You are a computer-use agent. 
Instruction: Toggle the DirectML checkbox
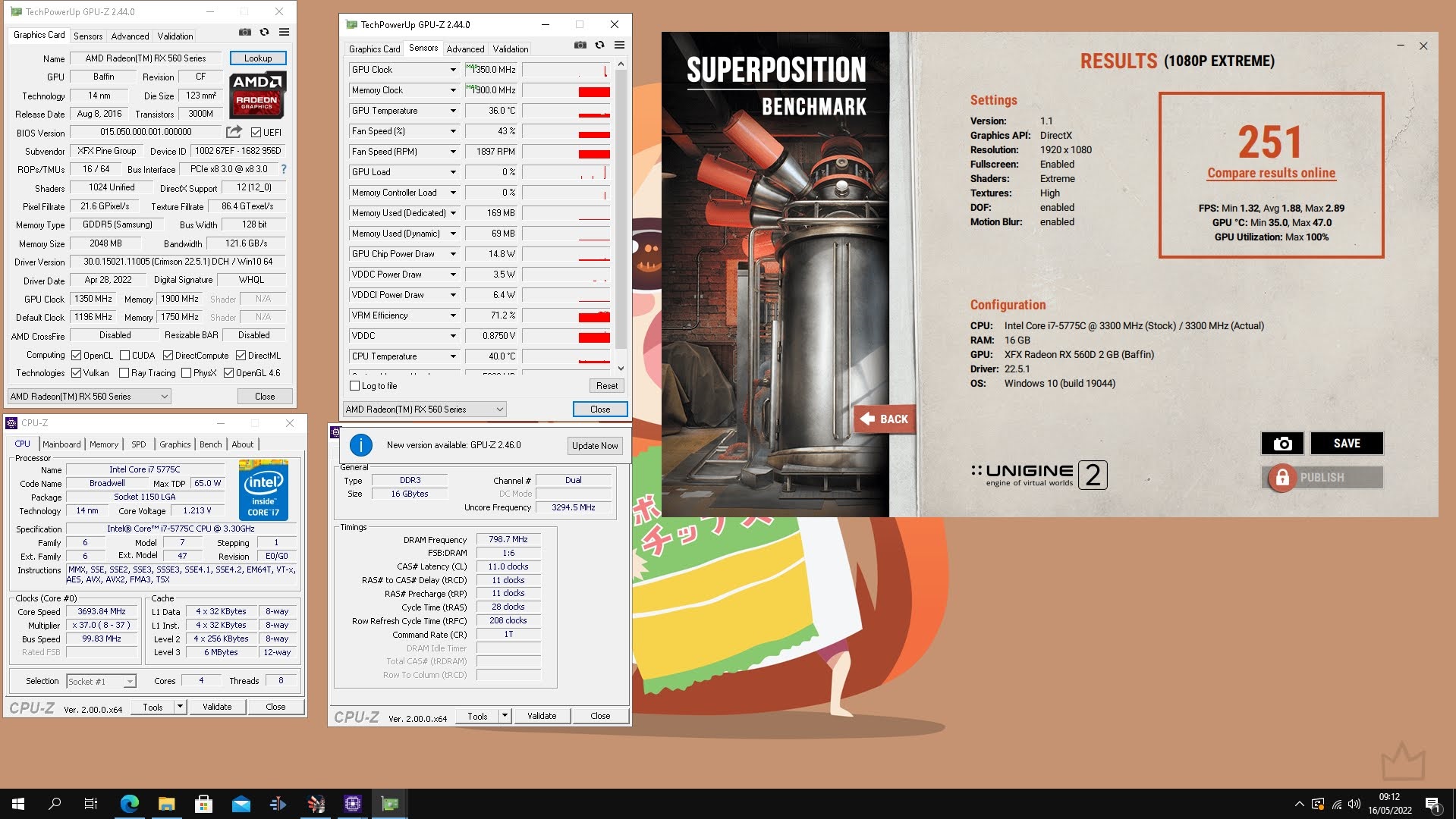pyautogui.click(x=241, y=356)
